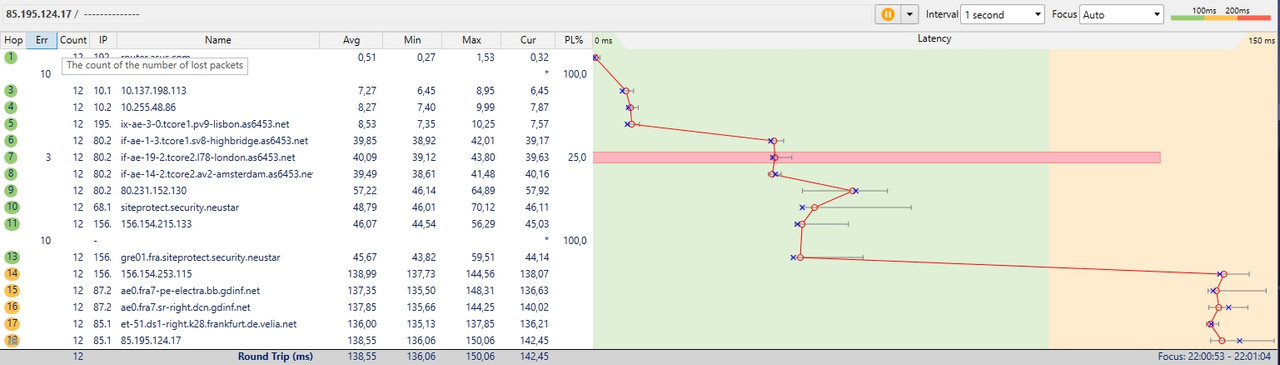Click the latency graph marker for hop 9
The height and width of the screenshot is (365, 1280).
(x=853, y=190)
